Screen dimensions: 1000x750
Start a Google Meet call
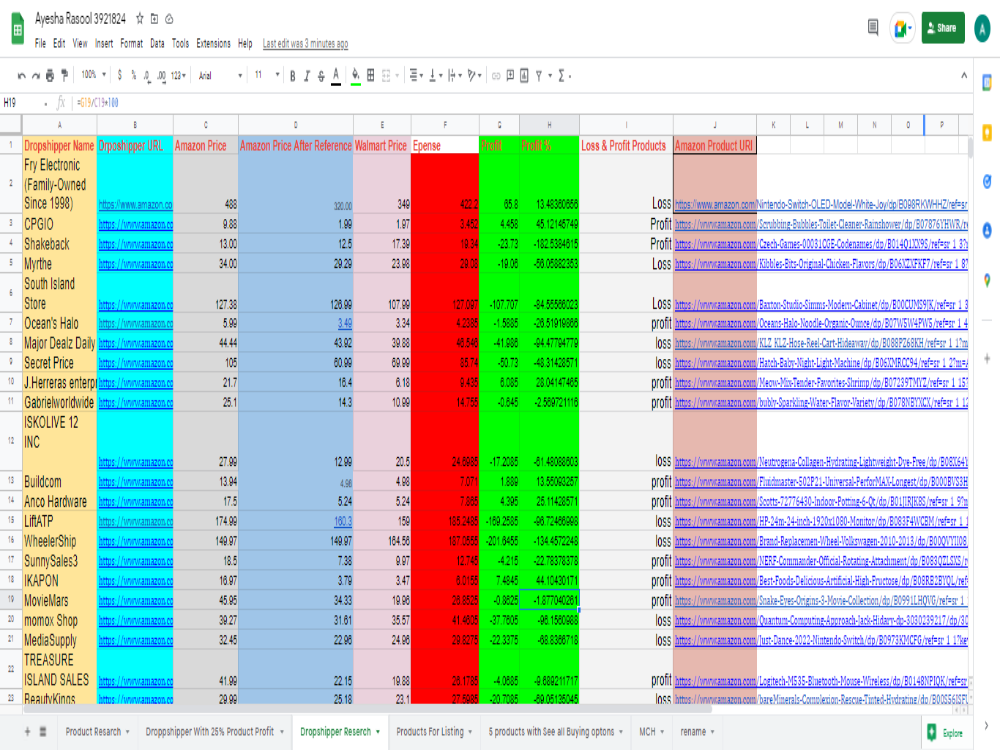tap(902, 28)
